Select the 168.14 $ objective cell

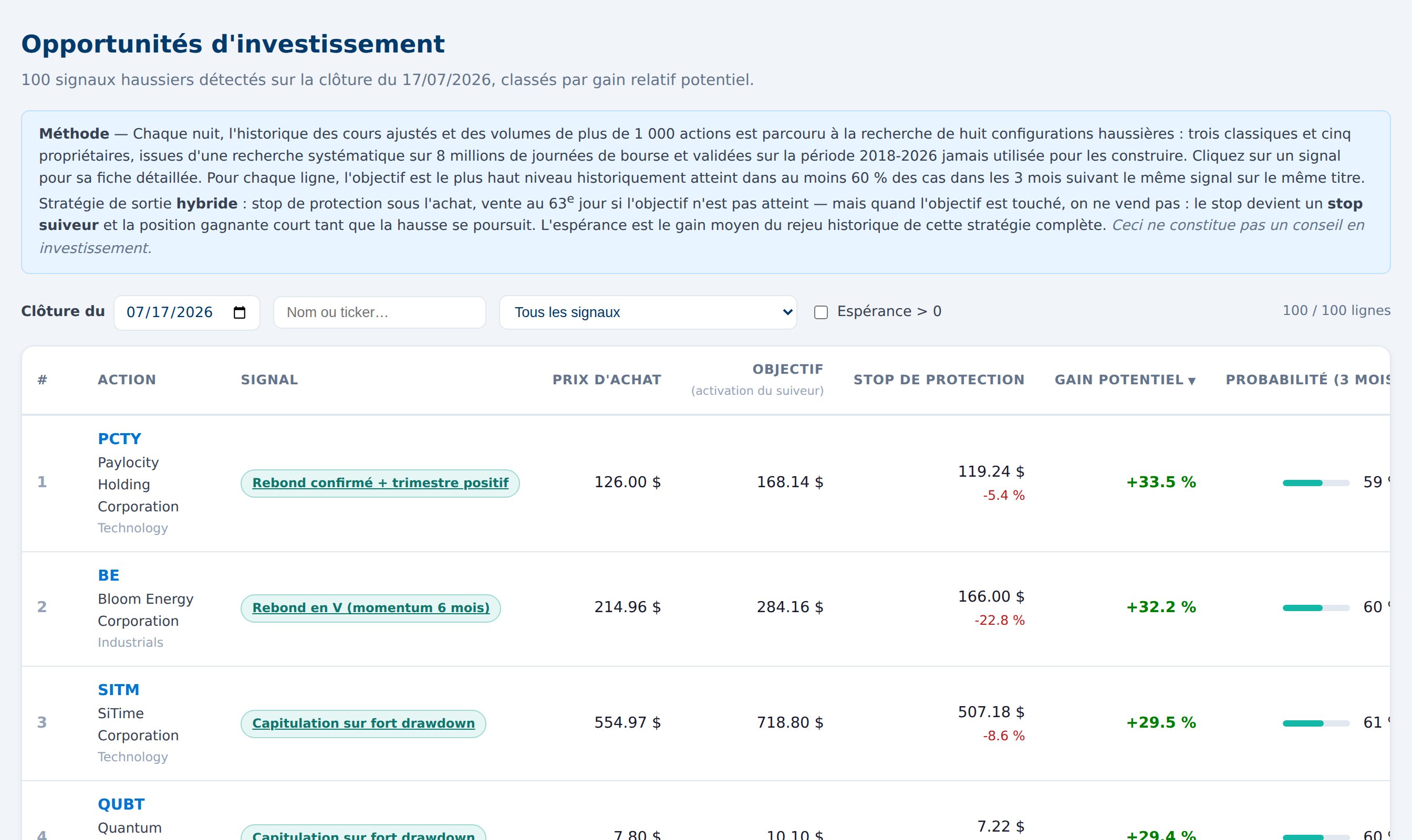coord(790,482)
